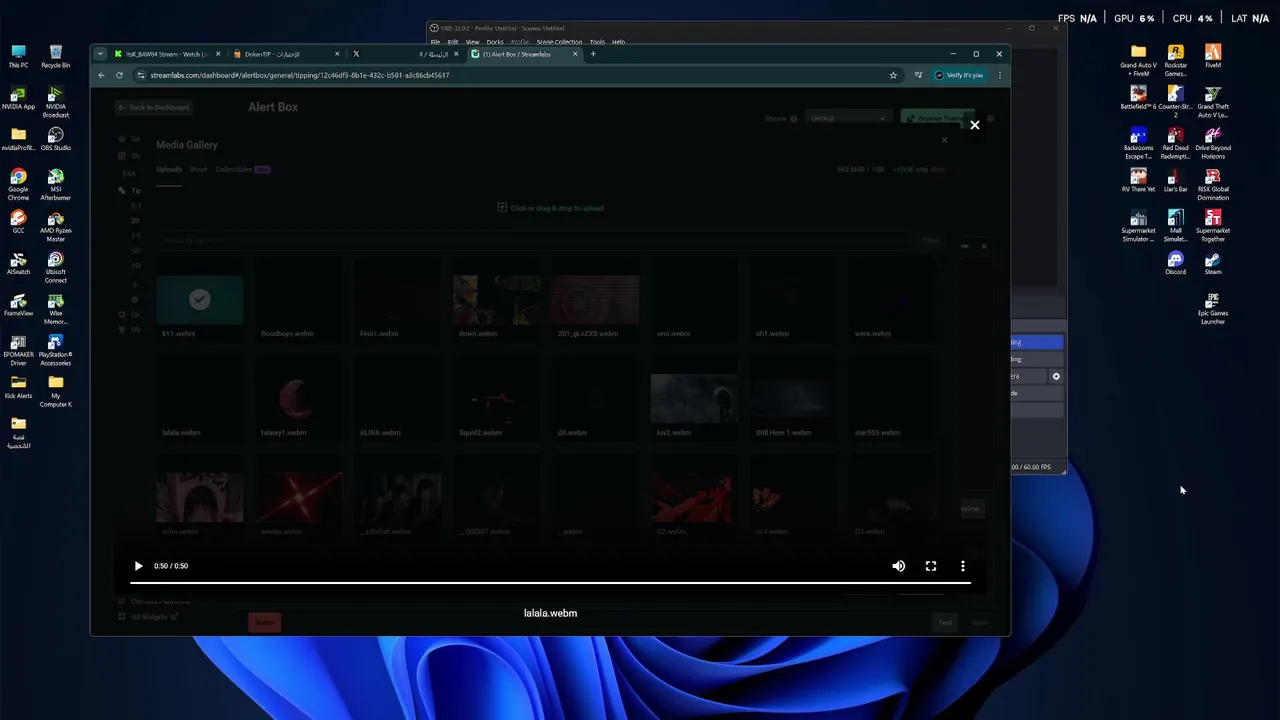Open the Docks menu in OBS
Viewport: 1280px width, 720px height.
[x=495, y=42]
